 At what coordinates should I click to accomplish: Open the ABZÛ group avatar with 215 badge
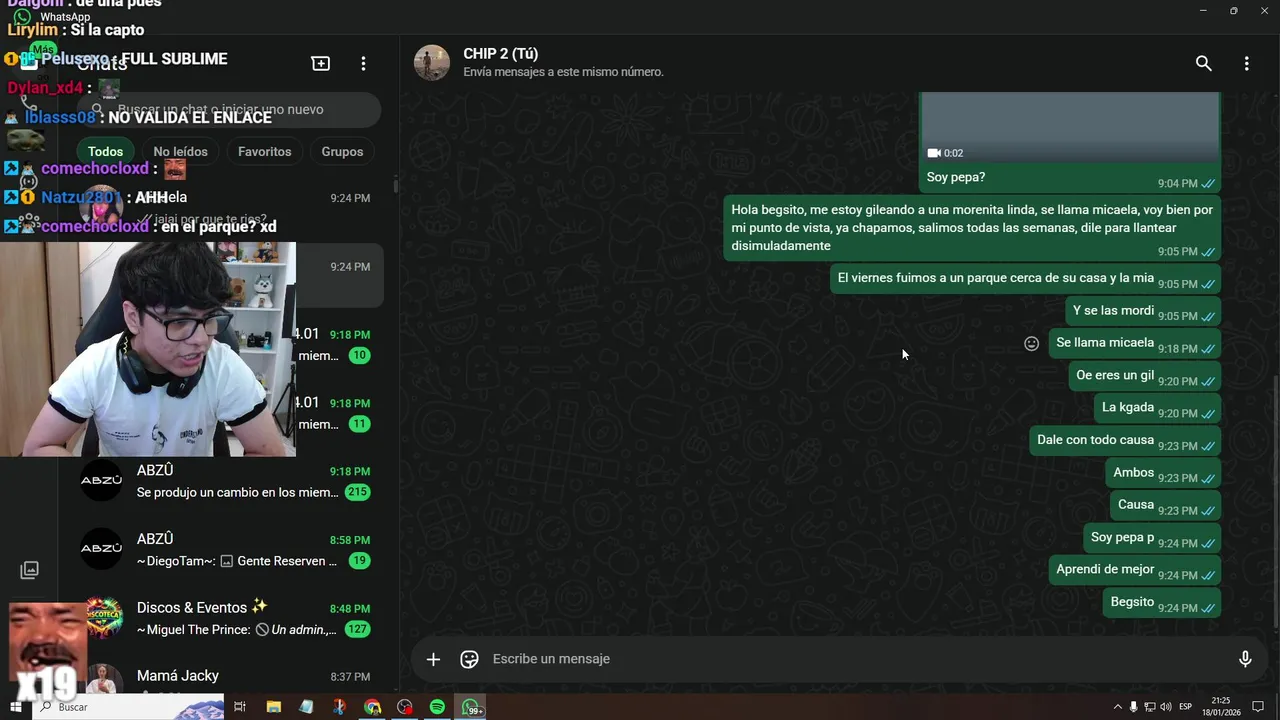[x=101, y=480]
